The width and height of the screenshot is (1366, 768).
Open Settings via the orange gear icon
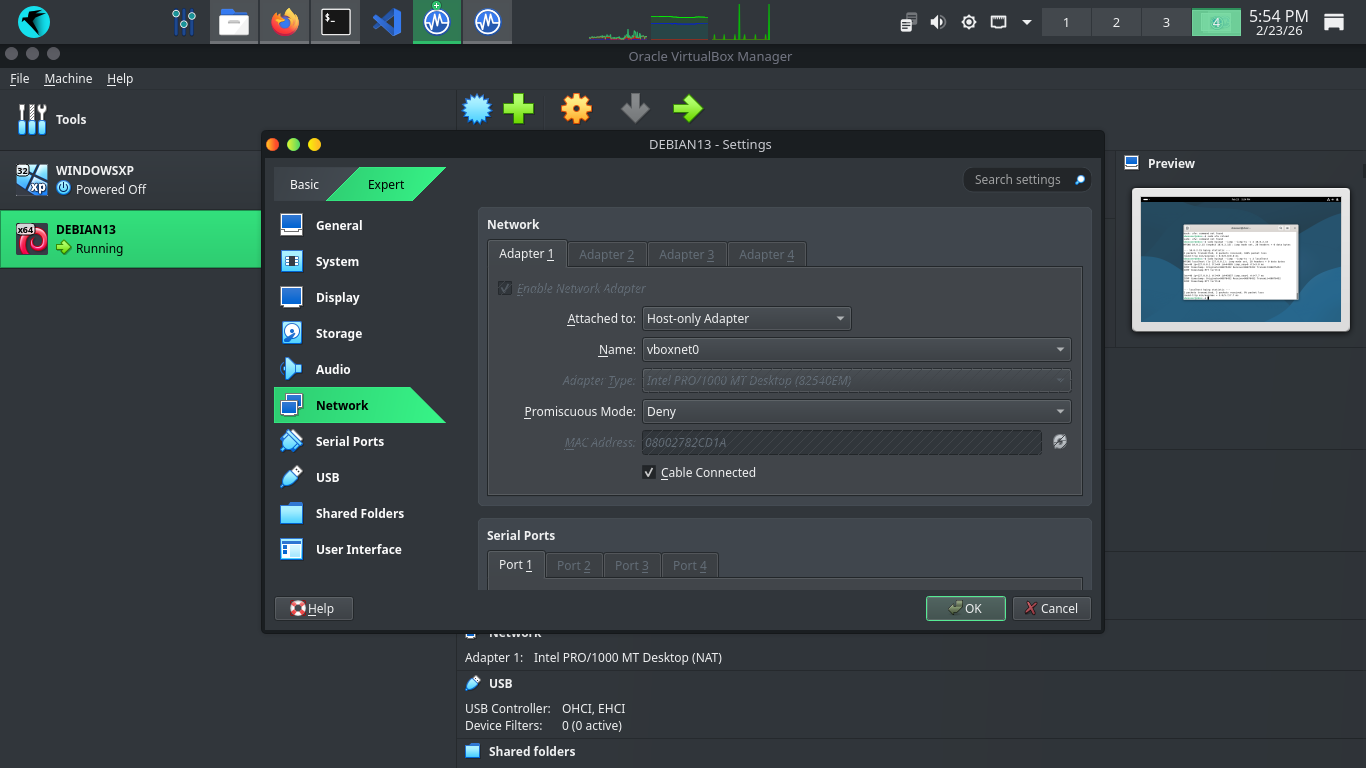click(576, 109)
